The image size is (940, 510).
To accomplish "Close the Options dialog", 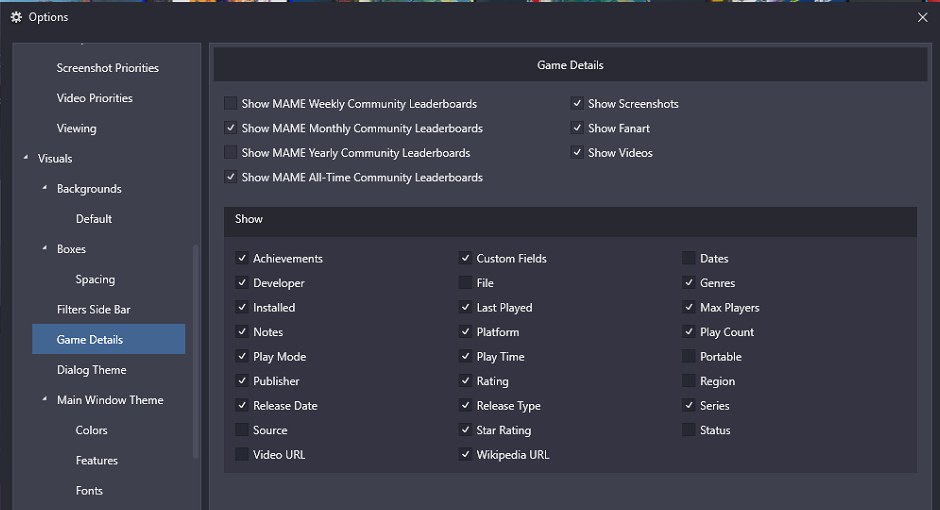I will (923, 17).
